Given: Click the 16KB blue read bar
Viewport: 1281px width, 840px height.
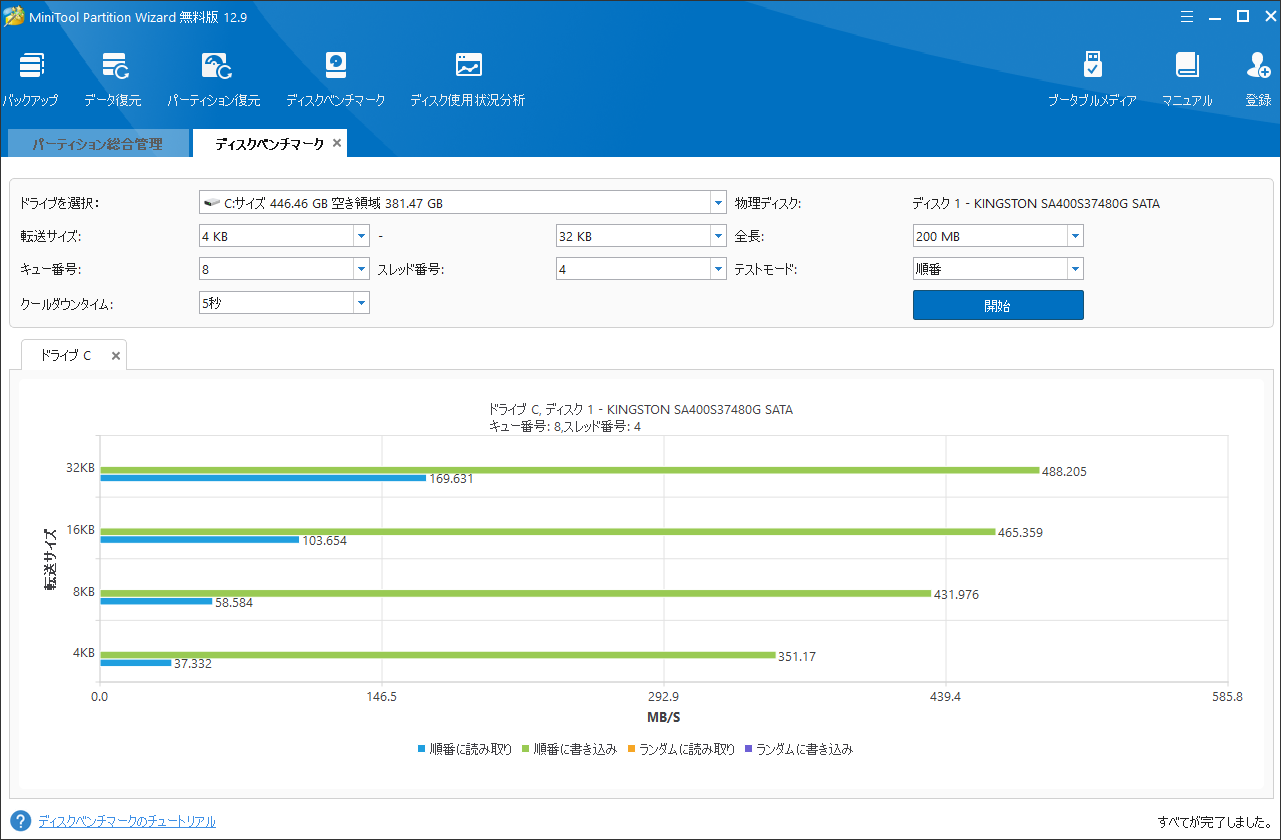Looking at the screenshot, I should point(200,540).
